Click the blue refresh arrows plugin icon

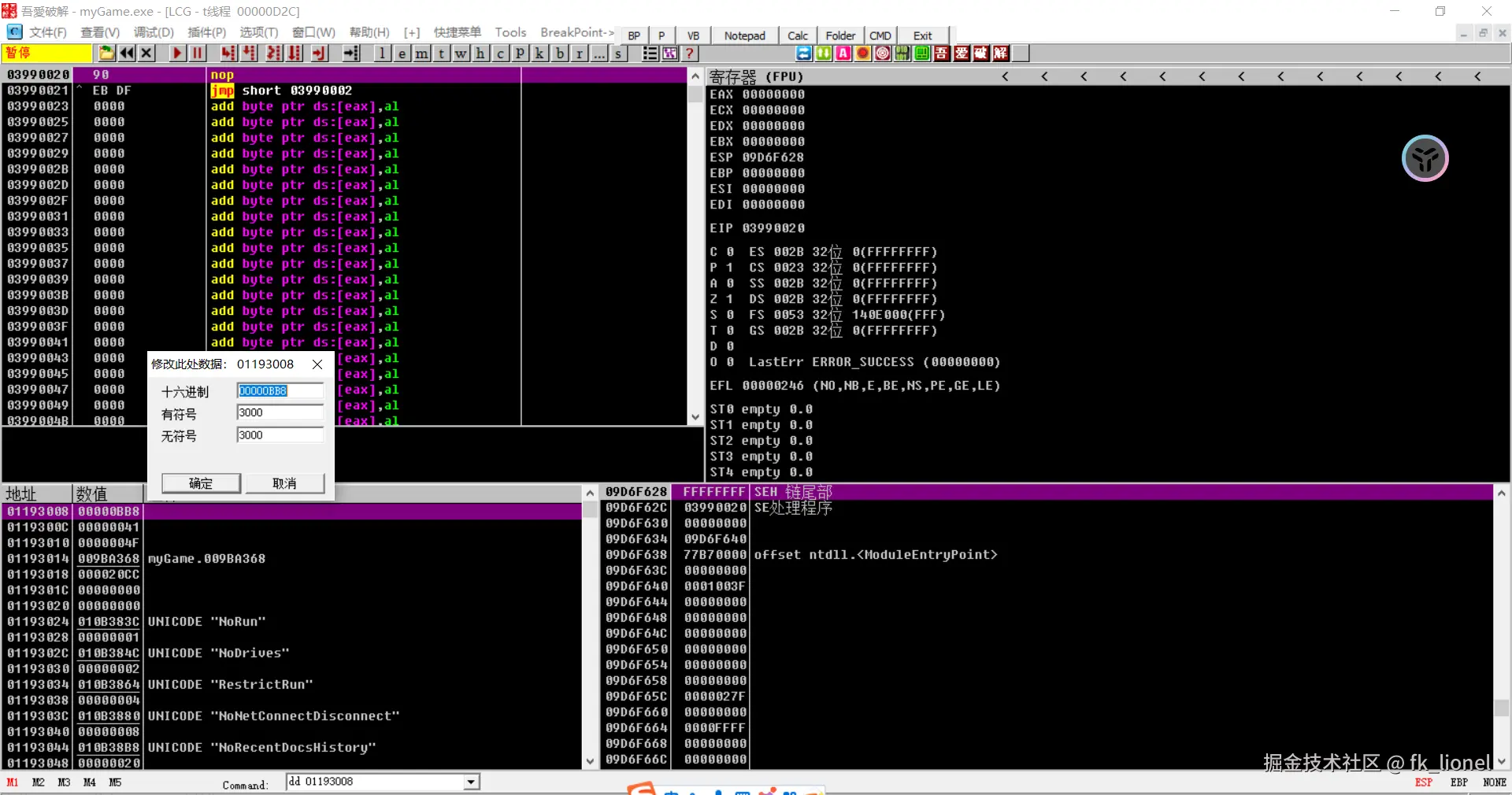[804, 53]
